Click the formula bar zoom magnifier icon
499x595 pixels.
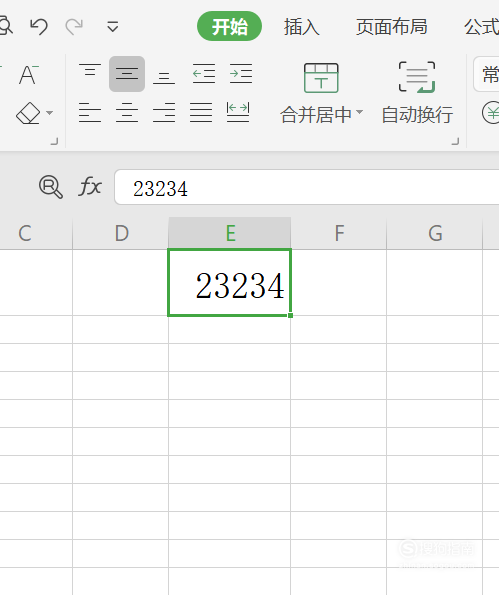pos(51,187)
